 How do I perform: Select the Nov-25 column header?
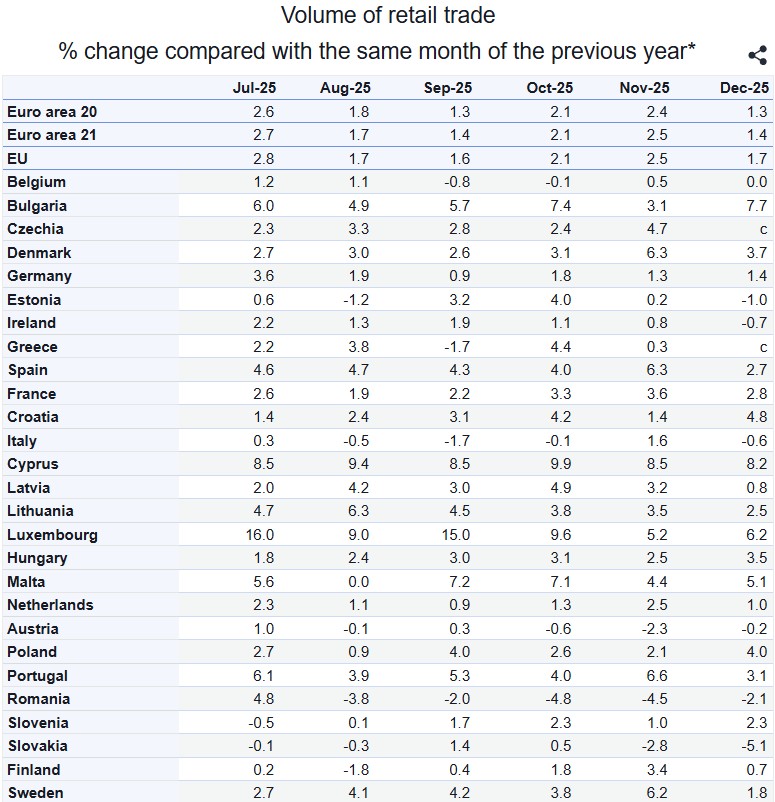click(x=644, y=88)
